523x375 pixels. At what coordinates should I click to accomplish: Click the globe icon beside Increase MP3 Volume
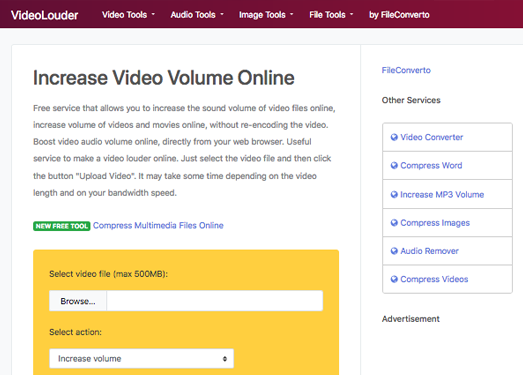point(394,195)
